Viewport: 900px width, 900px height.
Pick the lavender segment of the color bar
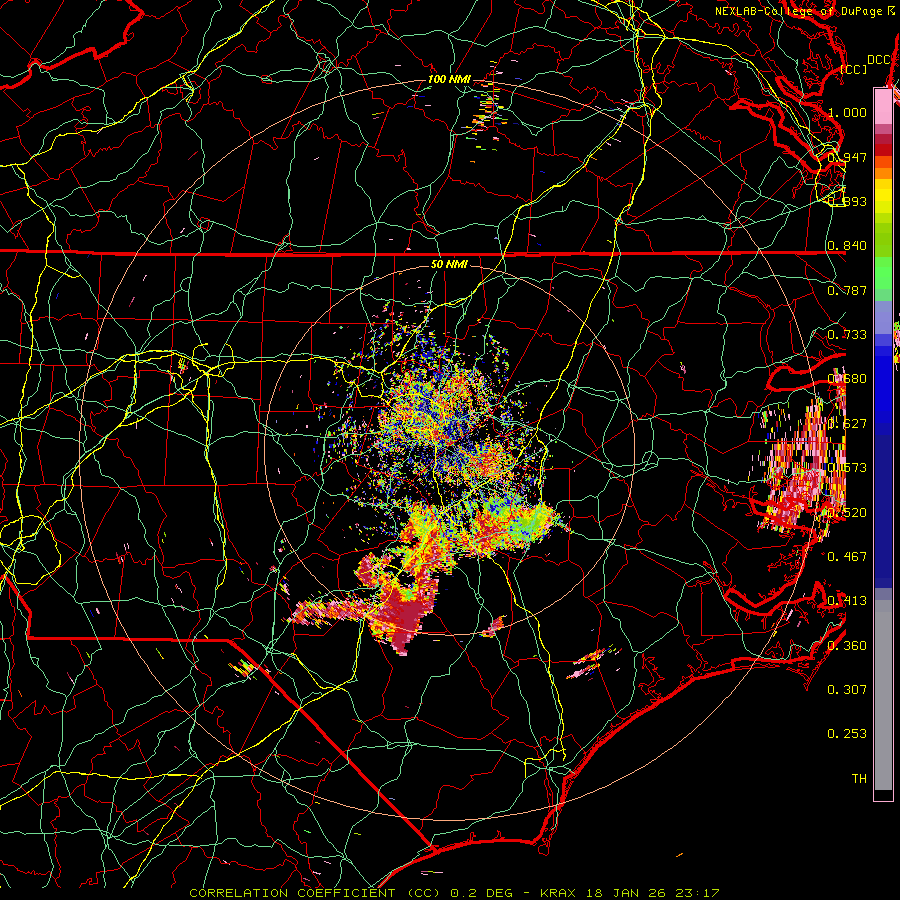tap(883, 317)
